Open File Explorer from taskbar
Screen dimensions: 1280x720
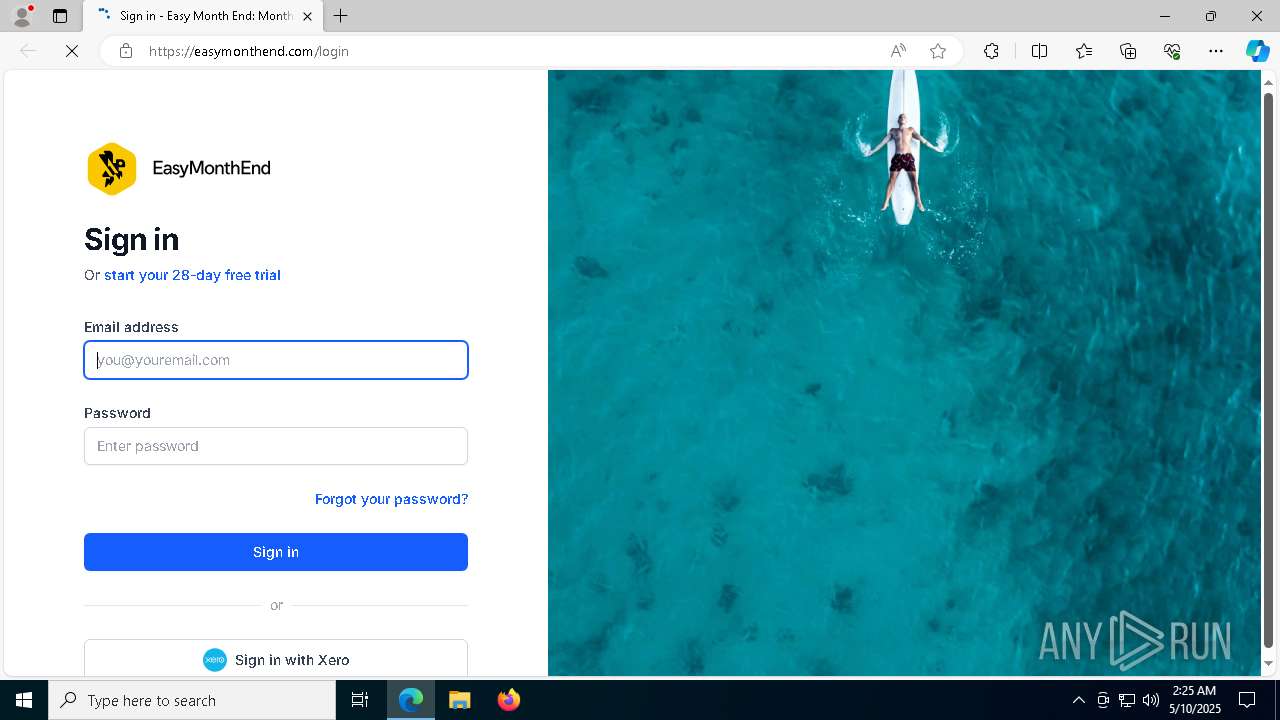[459, 700]
